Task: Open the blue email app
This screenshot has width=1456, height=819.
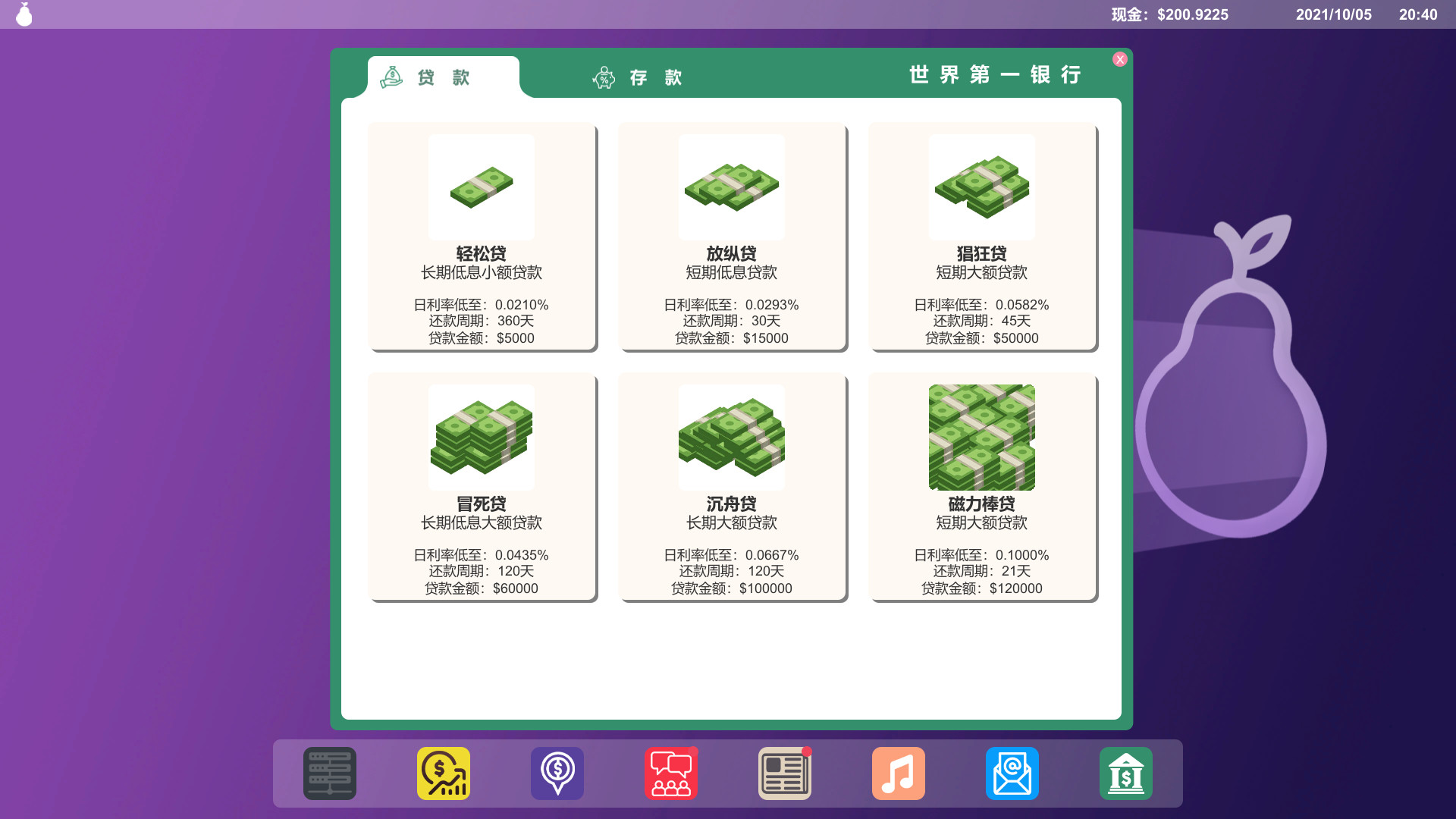Action: (1012, 773)
